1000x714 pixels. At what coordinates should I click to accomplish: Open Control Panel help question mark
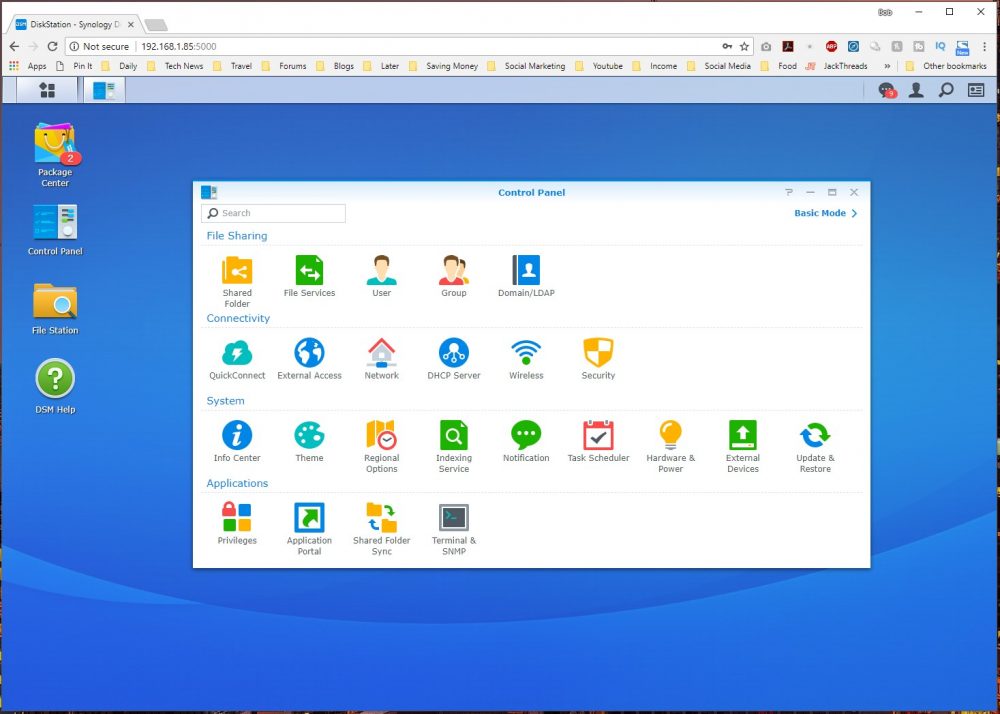coord(789,193)
